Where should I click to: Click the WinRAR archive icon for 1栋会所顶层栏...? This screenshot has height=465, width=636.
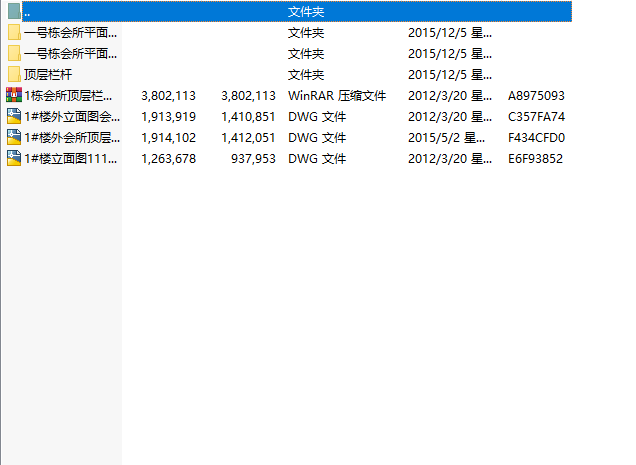click(x=14, y=95)
